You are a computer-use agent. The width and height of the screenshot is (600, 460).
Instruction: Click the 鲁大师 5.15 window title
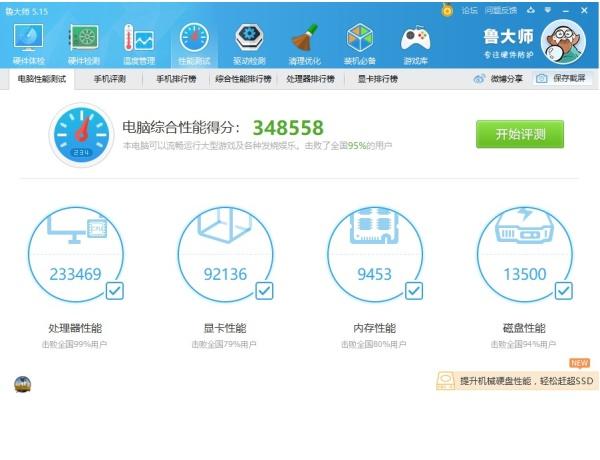pos(26,11)
